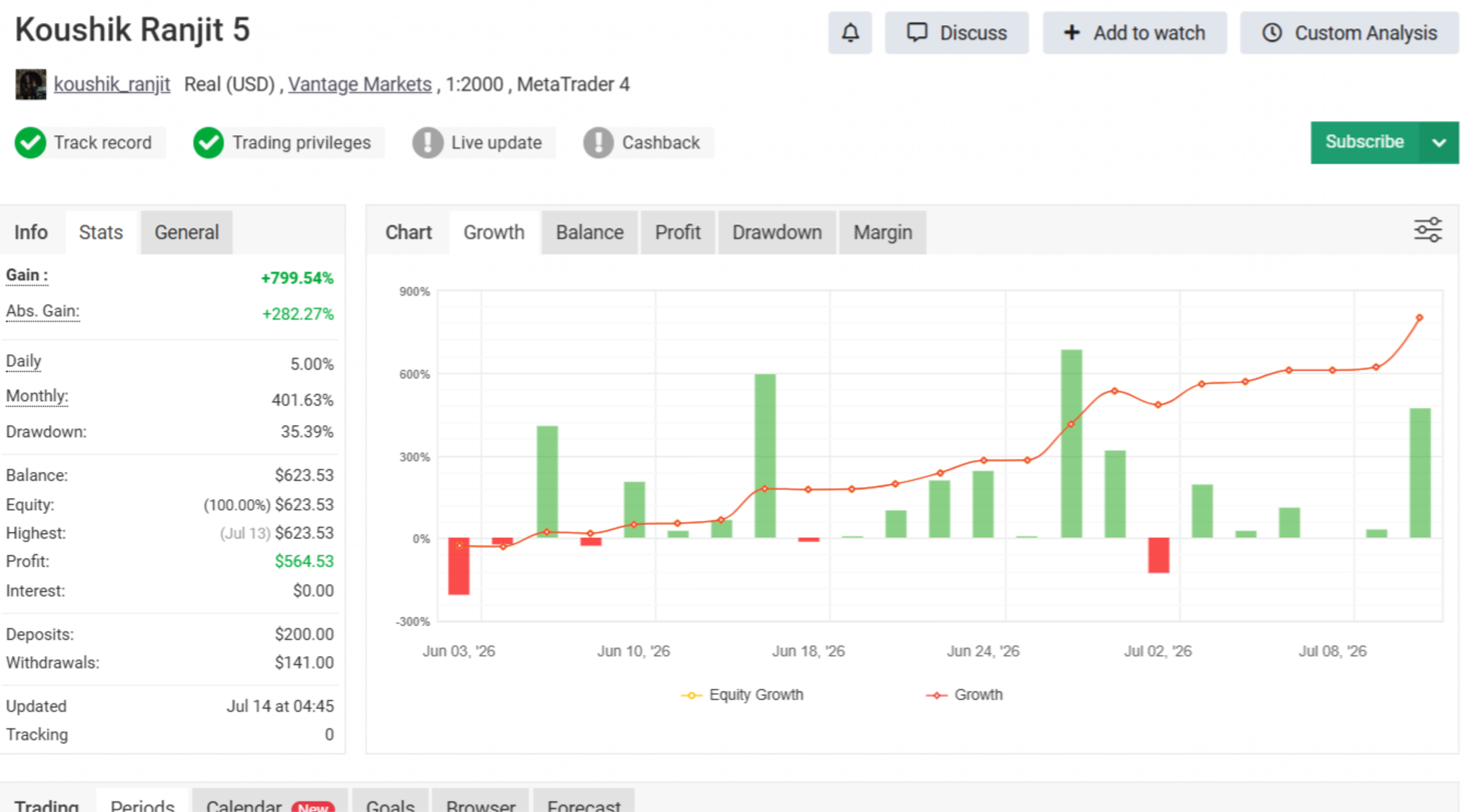
Task: Click the Monthly label
Action: click(37, 396)
